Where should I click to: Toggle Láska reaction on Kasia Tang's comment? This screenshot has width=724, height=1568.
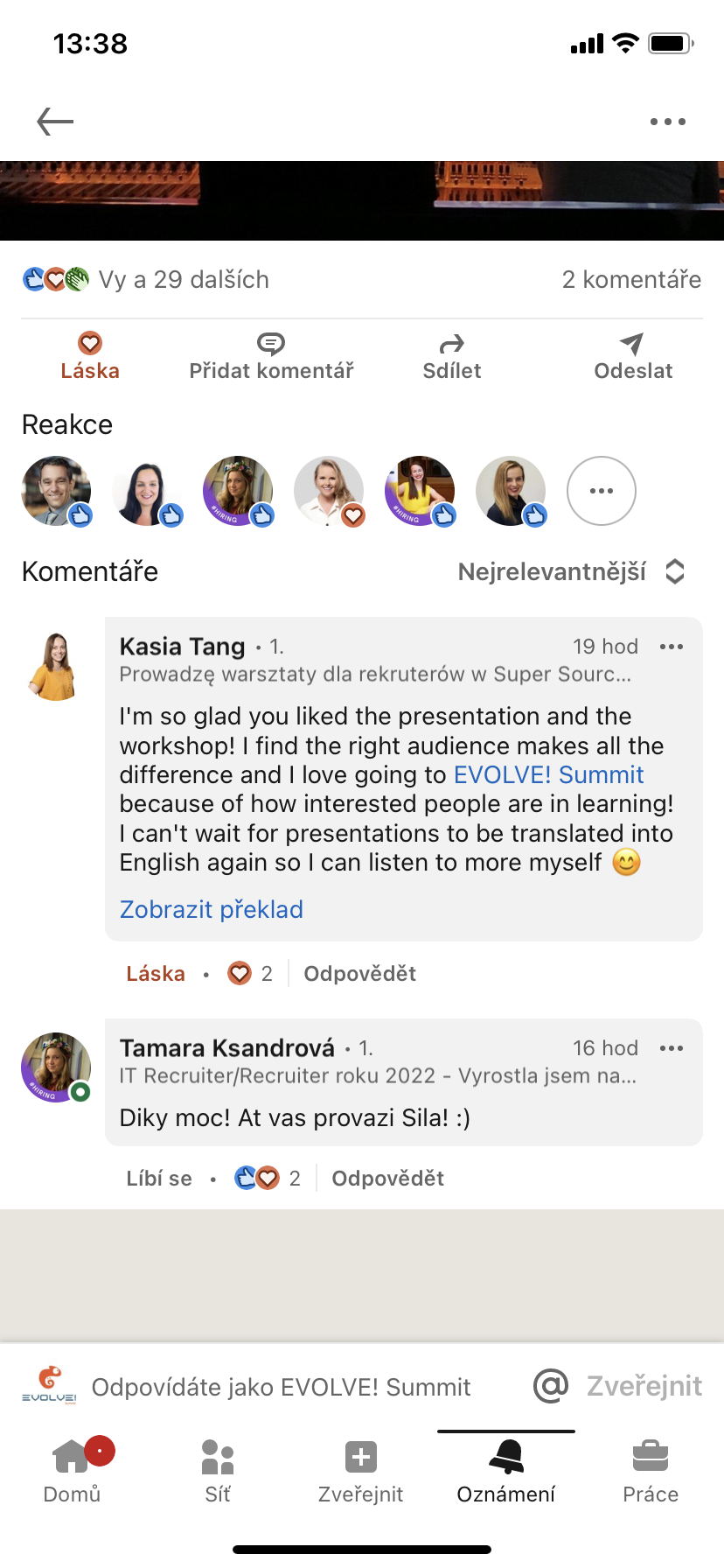(156, 974)
